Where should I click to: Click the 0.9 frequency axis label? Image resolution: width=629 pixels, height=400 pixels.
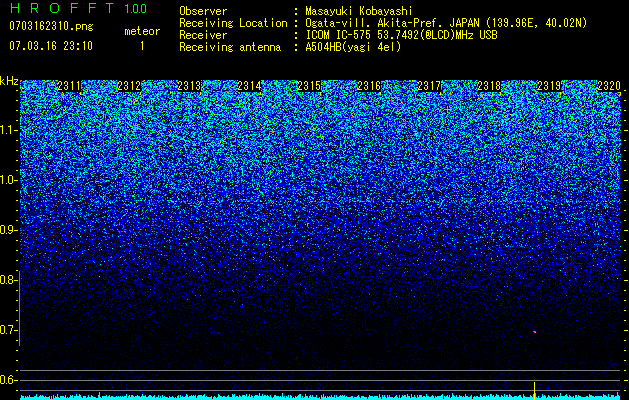[x=8, y=230]
